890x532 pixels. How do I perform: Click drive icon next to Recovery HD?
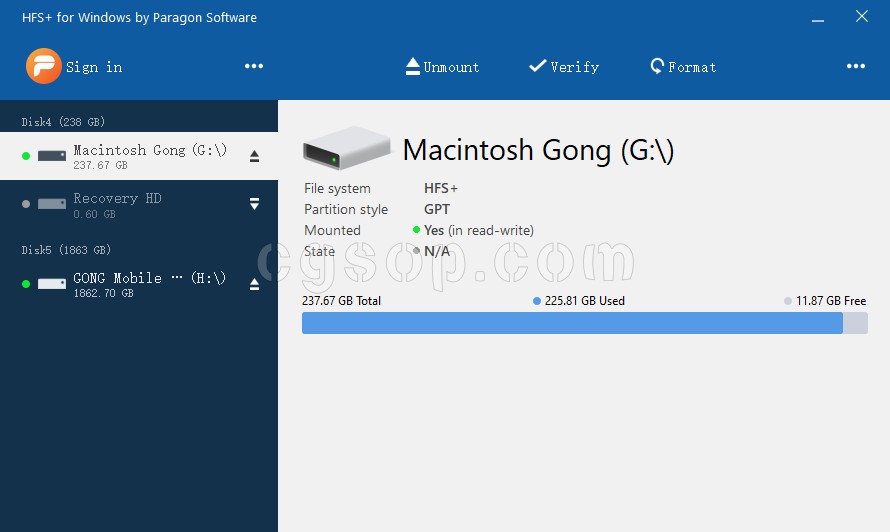(52, 204)
